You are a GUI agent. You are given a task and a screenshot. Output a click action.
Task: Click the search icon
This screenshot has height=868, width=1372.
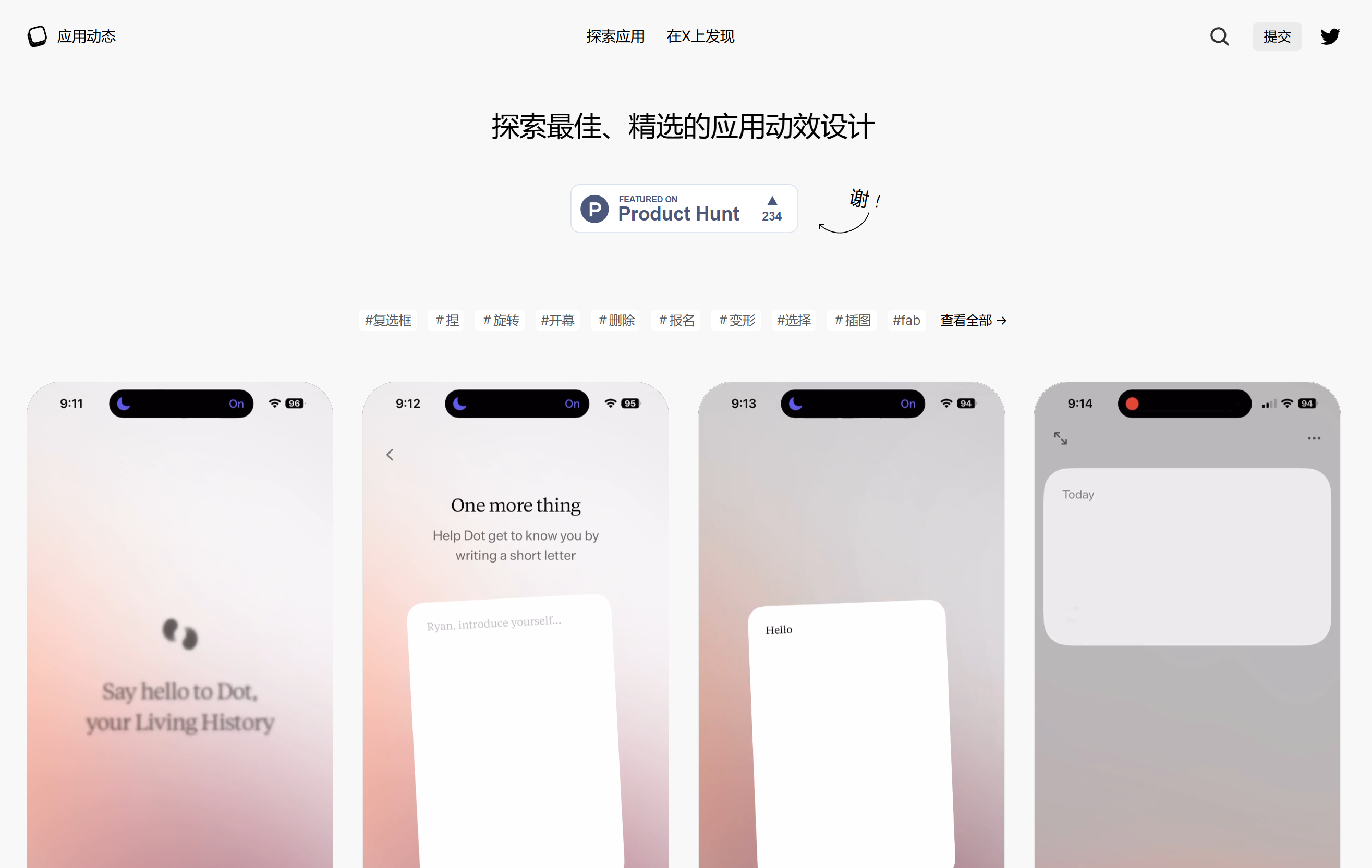(x=1219, y=37)
